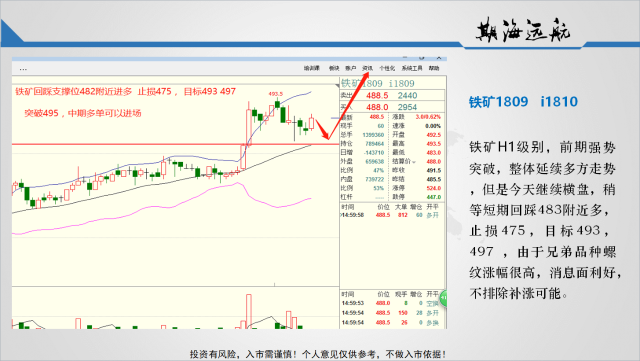Close the trading software window
The width and height of the screenshot is (640, 361).
click(x=439, y=58)
